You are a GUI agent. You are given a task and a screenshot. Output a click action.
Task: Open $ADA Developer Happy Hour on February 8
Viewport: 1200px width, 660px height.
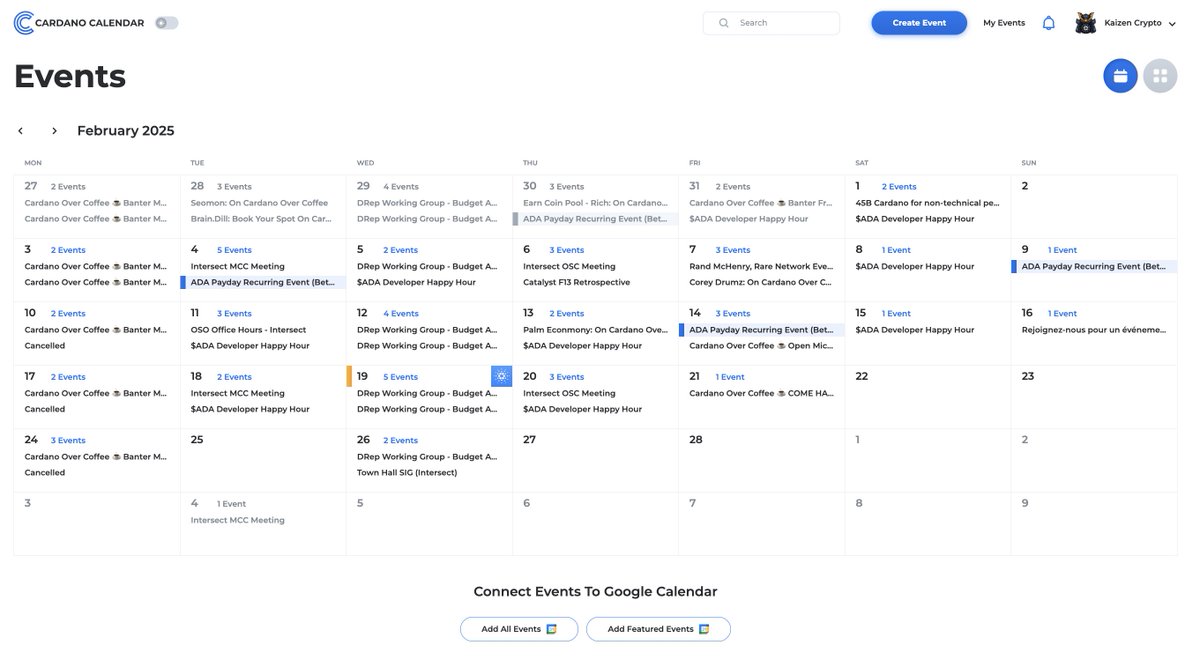[x=915, y=266]
